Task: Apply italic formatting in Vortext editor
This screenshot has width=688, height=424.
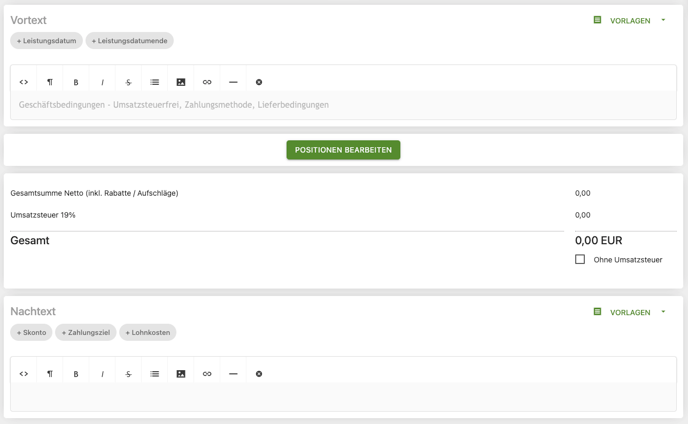Action: 102,82
